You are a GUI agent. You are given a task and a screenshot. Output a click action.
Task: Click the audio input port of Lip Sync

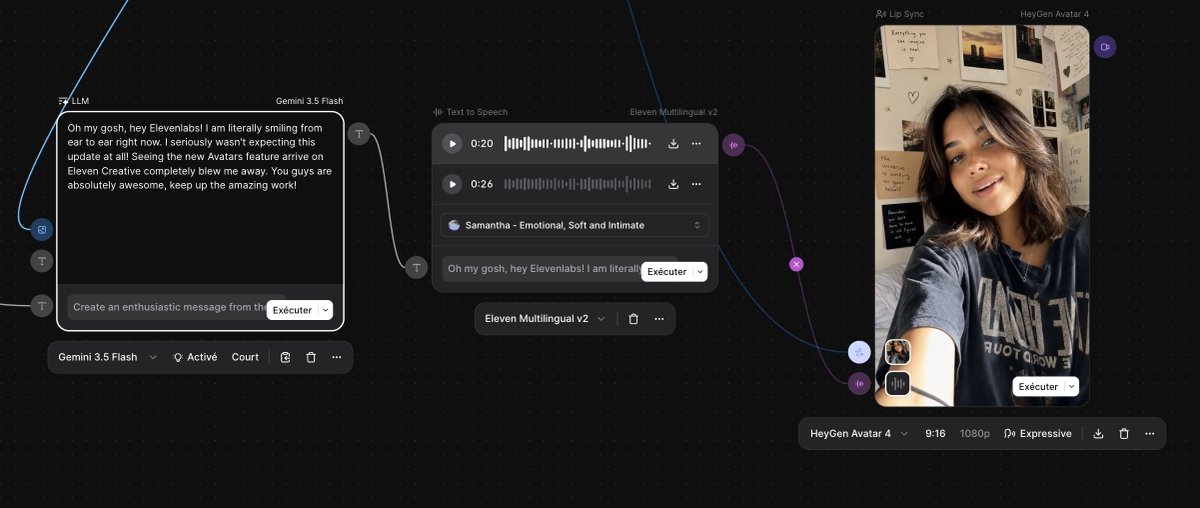coord(859,383)
